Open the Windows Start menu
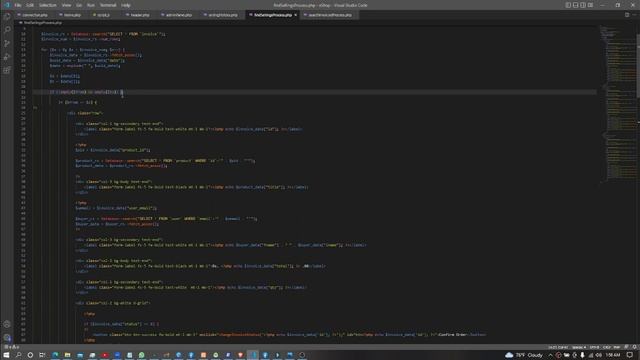Screen dimensions: 640x360 point(6,355)
